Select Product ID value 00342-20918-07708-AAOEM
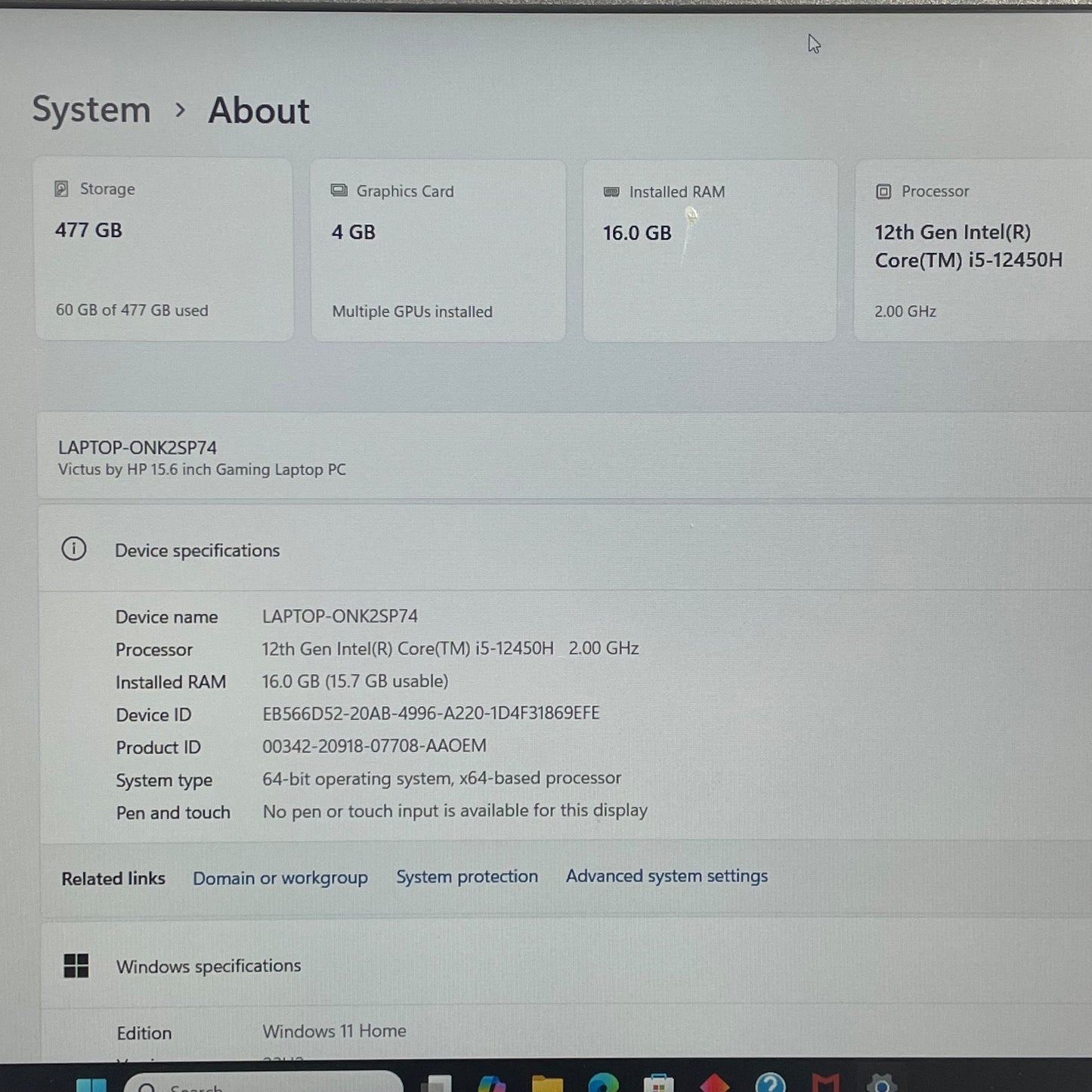This screenshot has width=1092, height=1092. tap(374, 746)
